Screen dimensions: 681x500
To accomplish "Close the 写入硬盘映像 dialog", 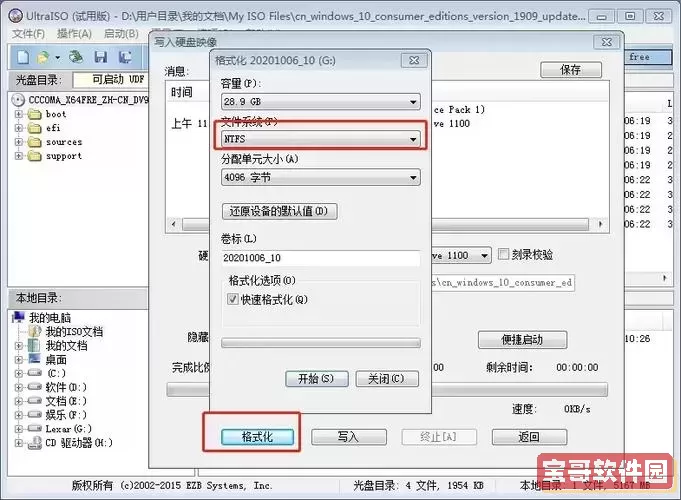I will tap(606, 42).
